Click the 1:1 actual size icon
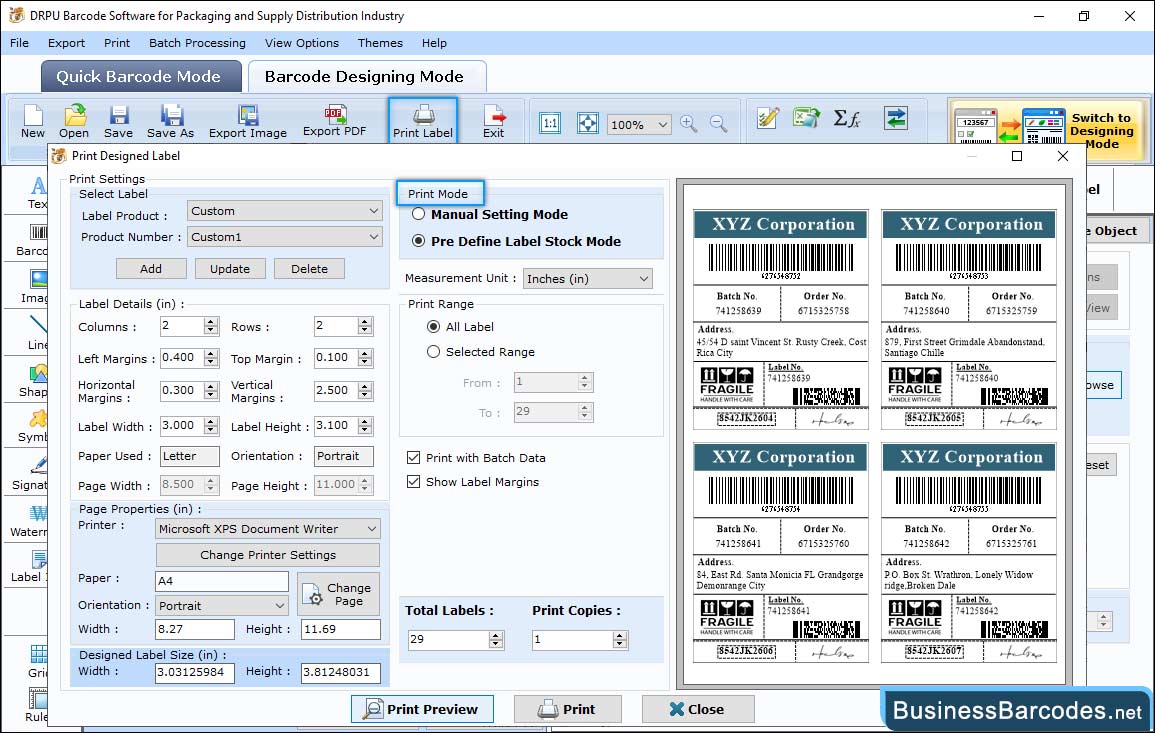1155x733 pixels. click(550, 123)
